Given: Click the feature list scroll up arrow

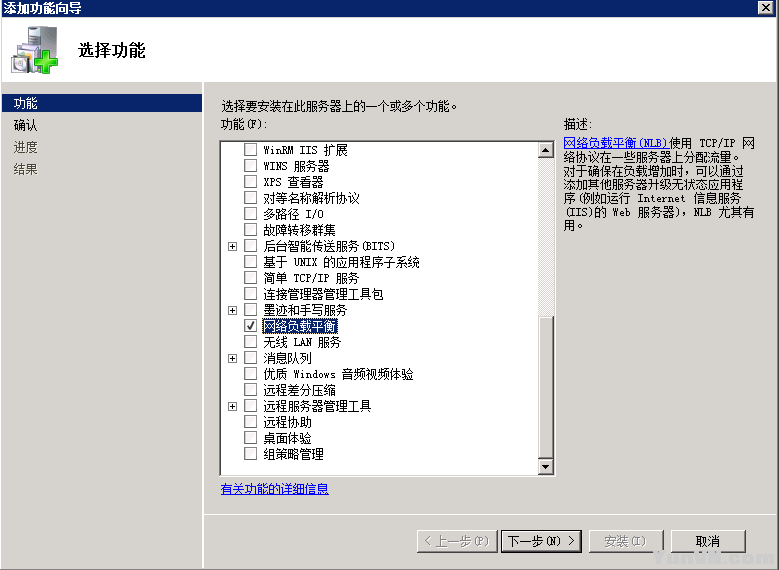Looking at the screenshot, I should [545, 150].
